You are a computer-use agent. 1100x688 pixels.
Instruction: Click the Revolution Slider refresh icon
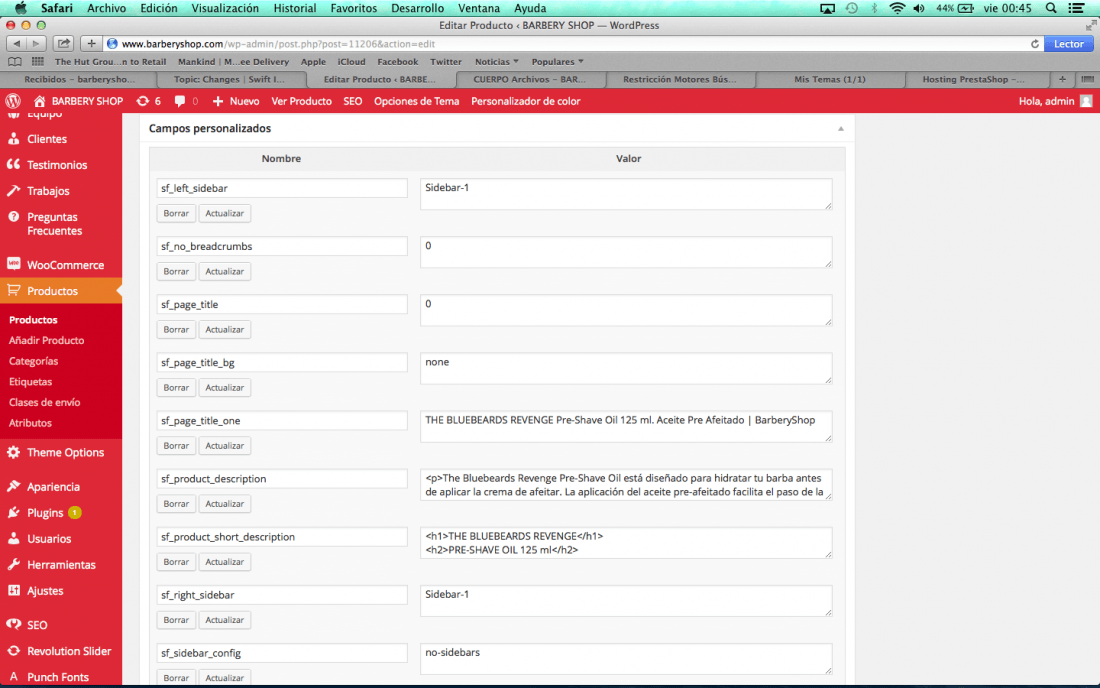13,651
